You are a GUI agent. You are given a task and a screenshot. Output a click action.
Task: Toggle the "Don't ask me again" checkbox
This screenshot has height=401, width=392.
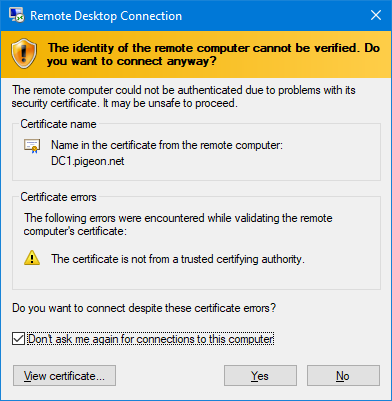pos(18,339)
